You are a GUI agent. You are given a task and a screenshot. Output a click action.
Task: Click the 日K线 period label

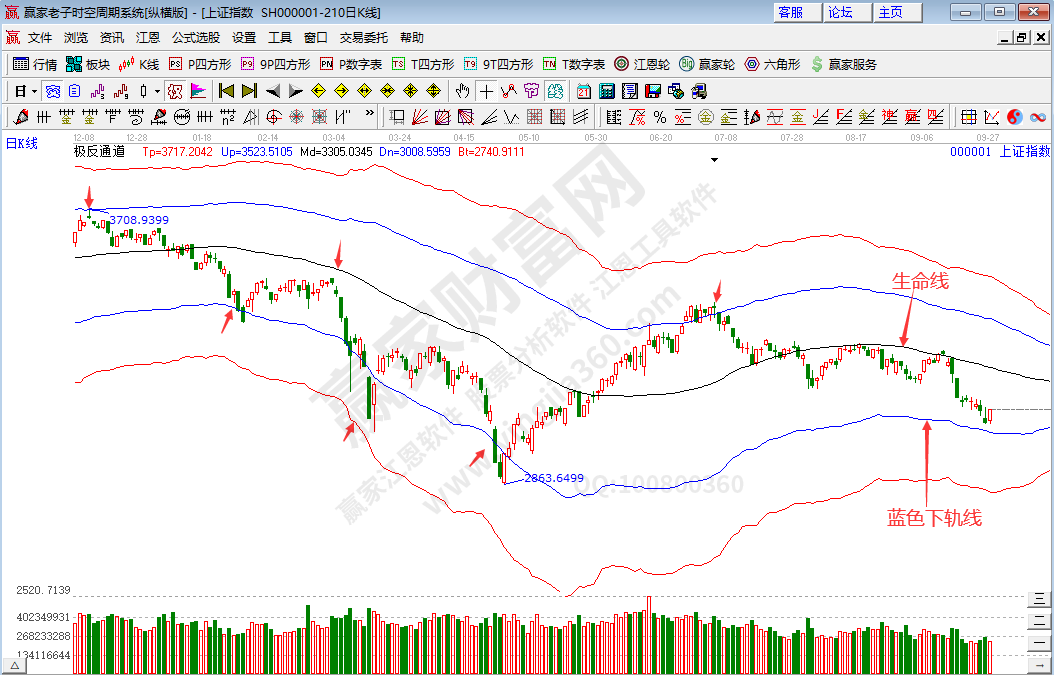[x=22, y=143]
